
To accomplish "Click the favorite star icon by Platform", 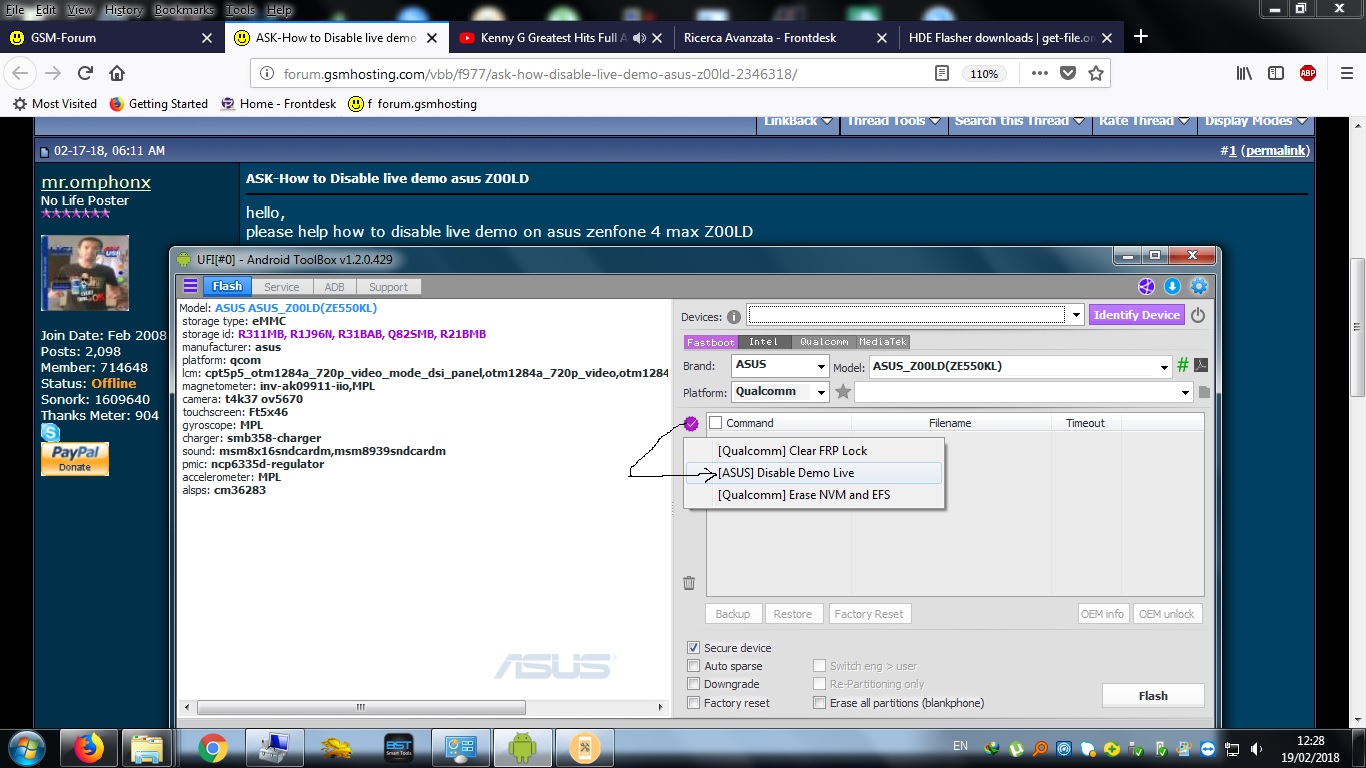I will pyautogui.click(x=843, y=392).
